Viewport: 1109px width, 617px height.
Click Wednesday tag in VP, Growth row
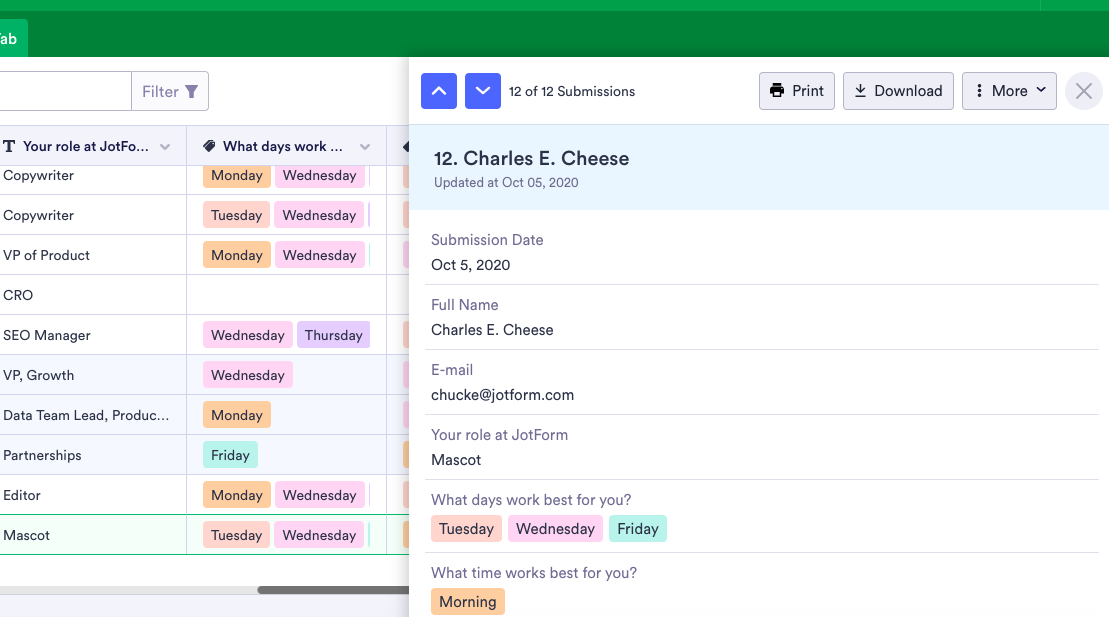coord(248,375)
